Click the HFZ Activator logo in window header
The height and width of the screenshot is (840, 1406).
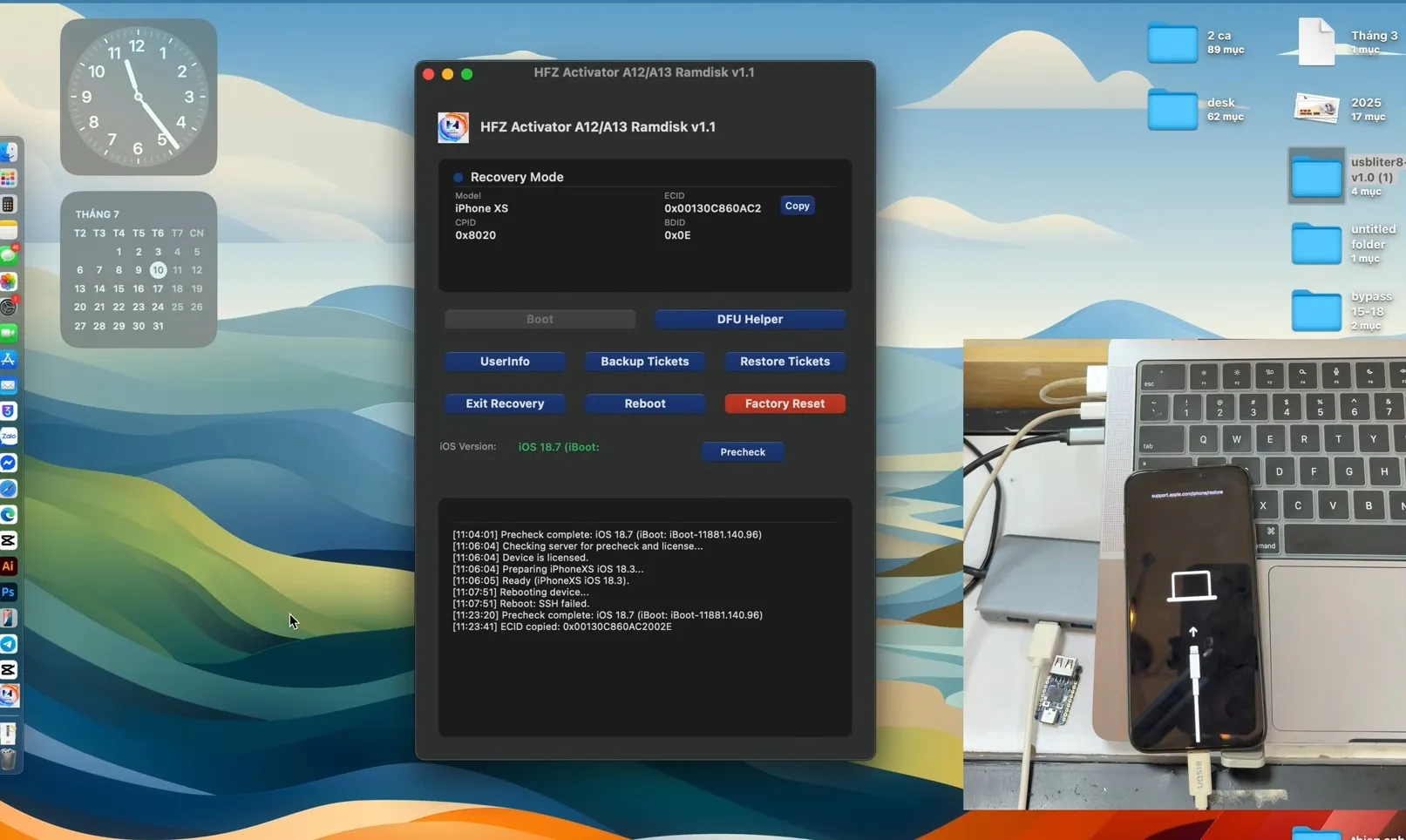point(453,127)
